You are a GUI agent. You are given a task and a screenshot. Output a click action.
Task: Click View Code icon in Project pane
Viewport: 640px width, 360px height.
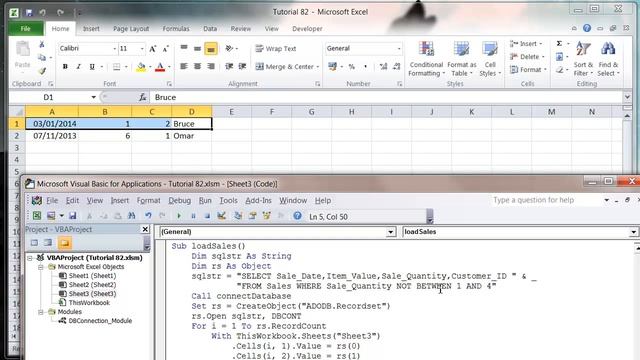click(34, 243)
